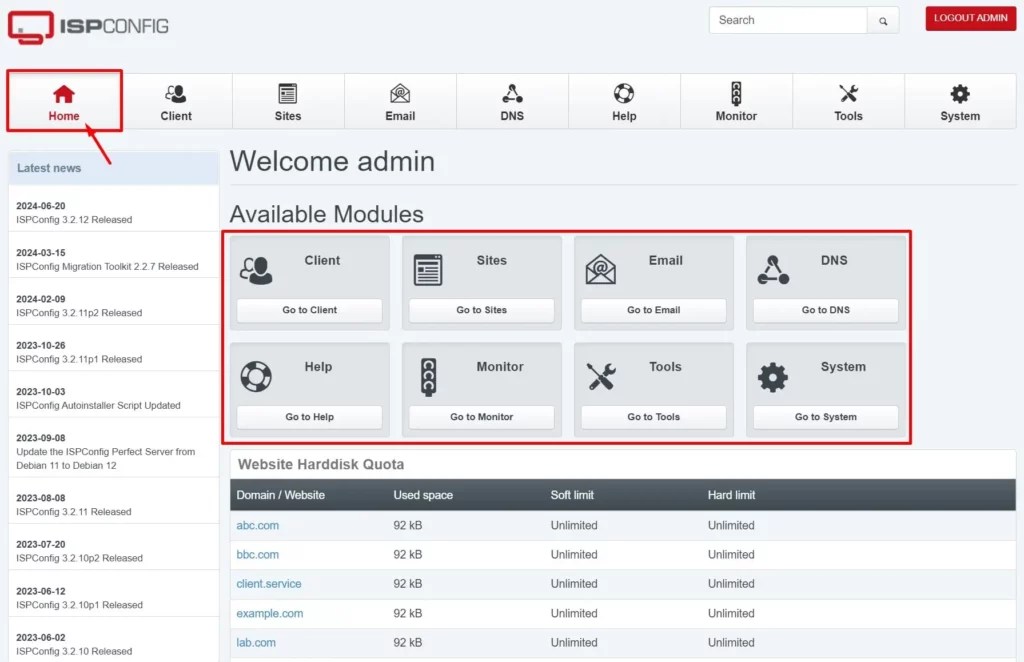
Task: Click into the Search input field
Action: point(788,20)
